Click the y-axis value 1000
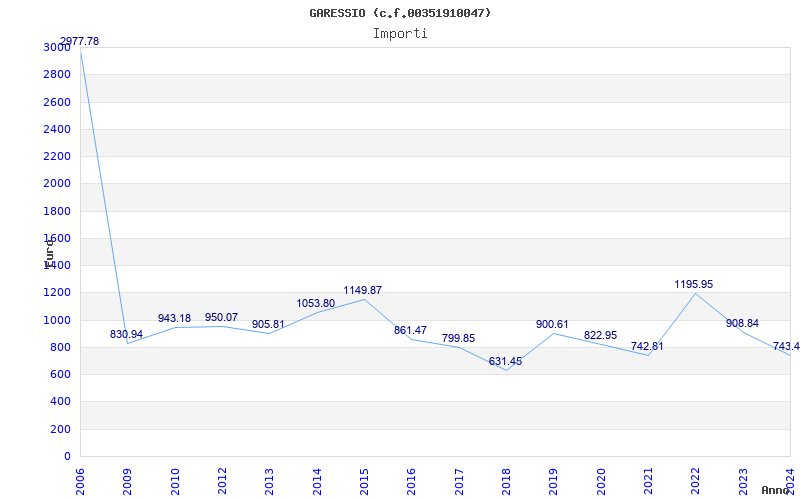Viewport: 800px width, 500px height. click(x=57, y=320)
